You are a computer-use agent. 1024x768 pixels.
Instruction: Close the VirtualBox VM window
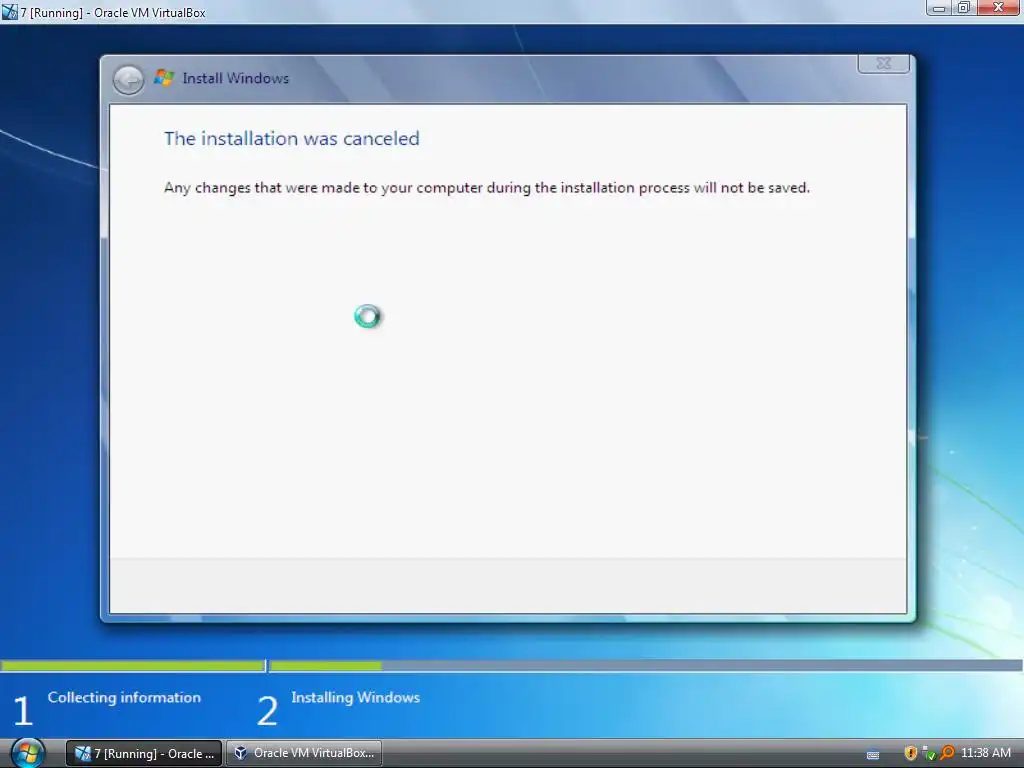point(999,8)
